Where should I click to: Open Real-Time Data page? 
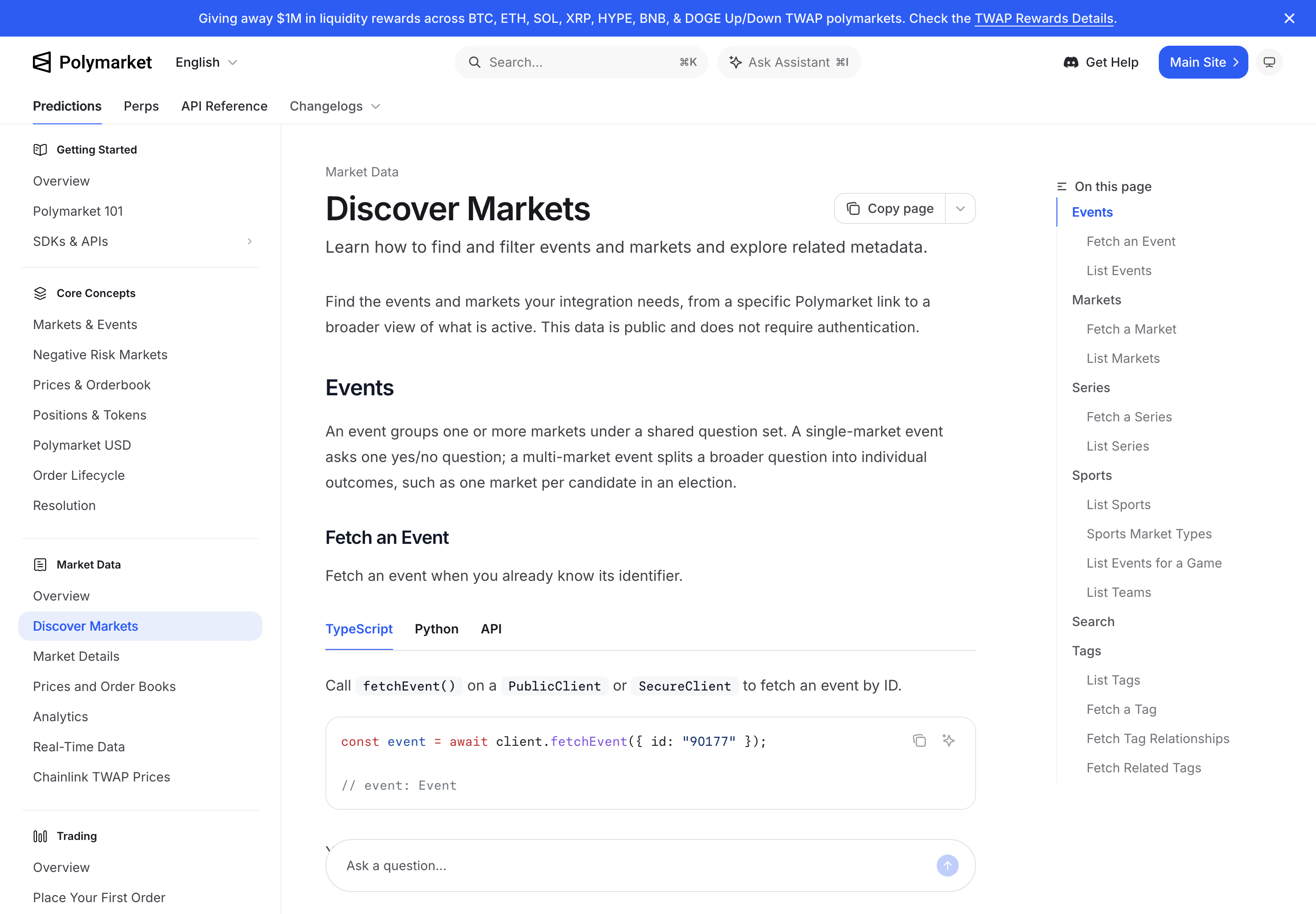[x=79, y=747]
